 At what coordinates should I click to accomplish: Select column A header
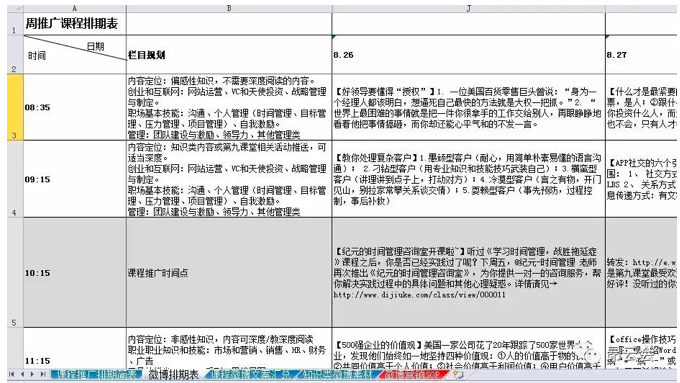(75, 8)
